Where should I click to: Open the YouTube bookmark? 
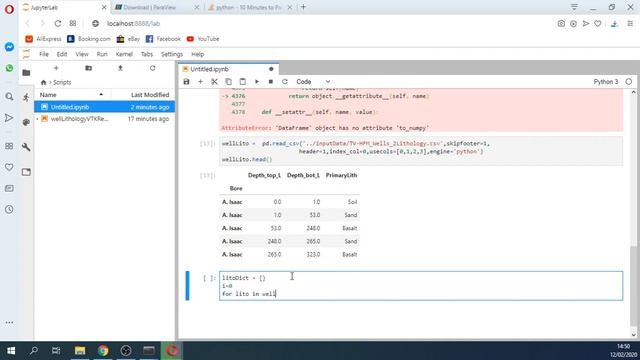tap(203, 39)
